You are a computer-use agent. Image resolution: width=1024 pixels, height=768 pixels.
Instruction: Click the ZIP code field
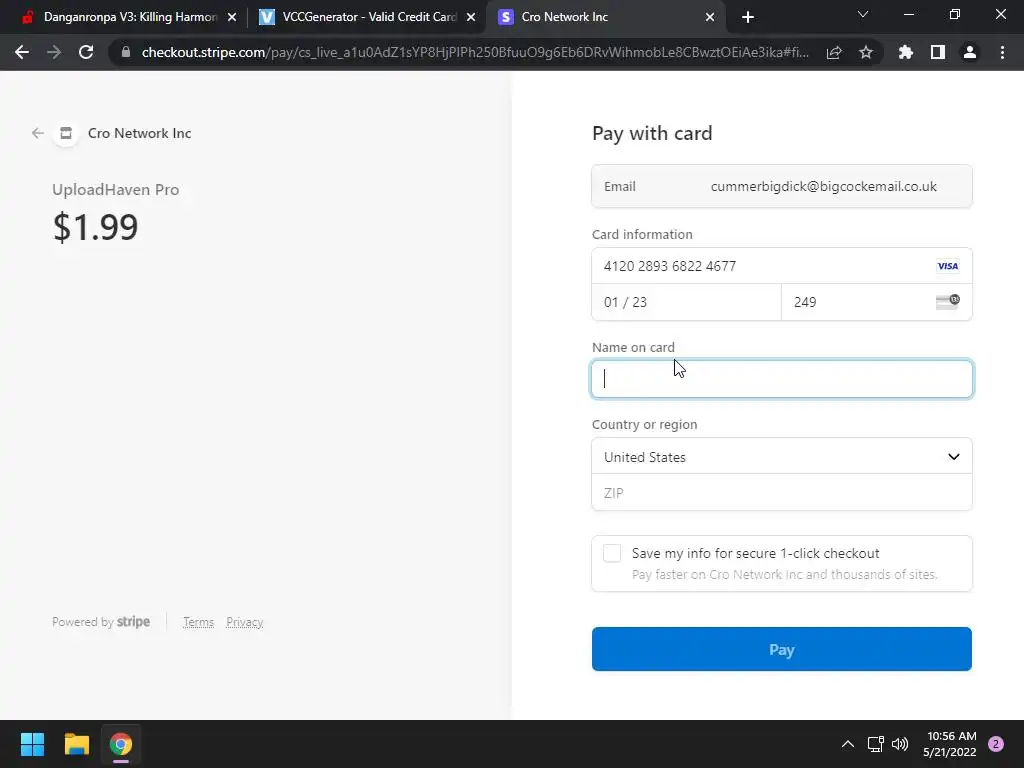pyautogui.click(x=782, y=492)
